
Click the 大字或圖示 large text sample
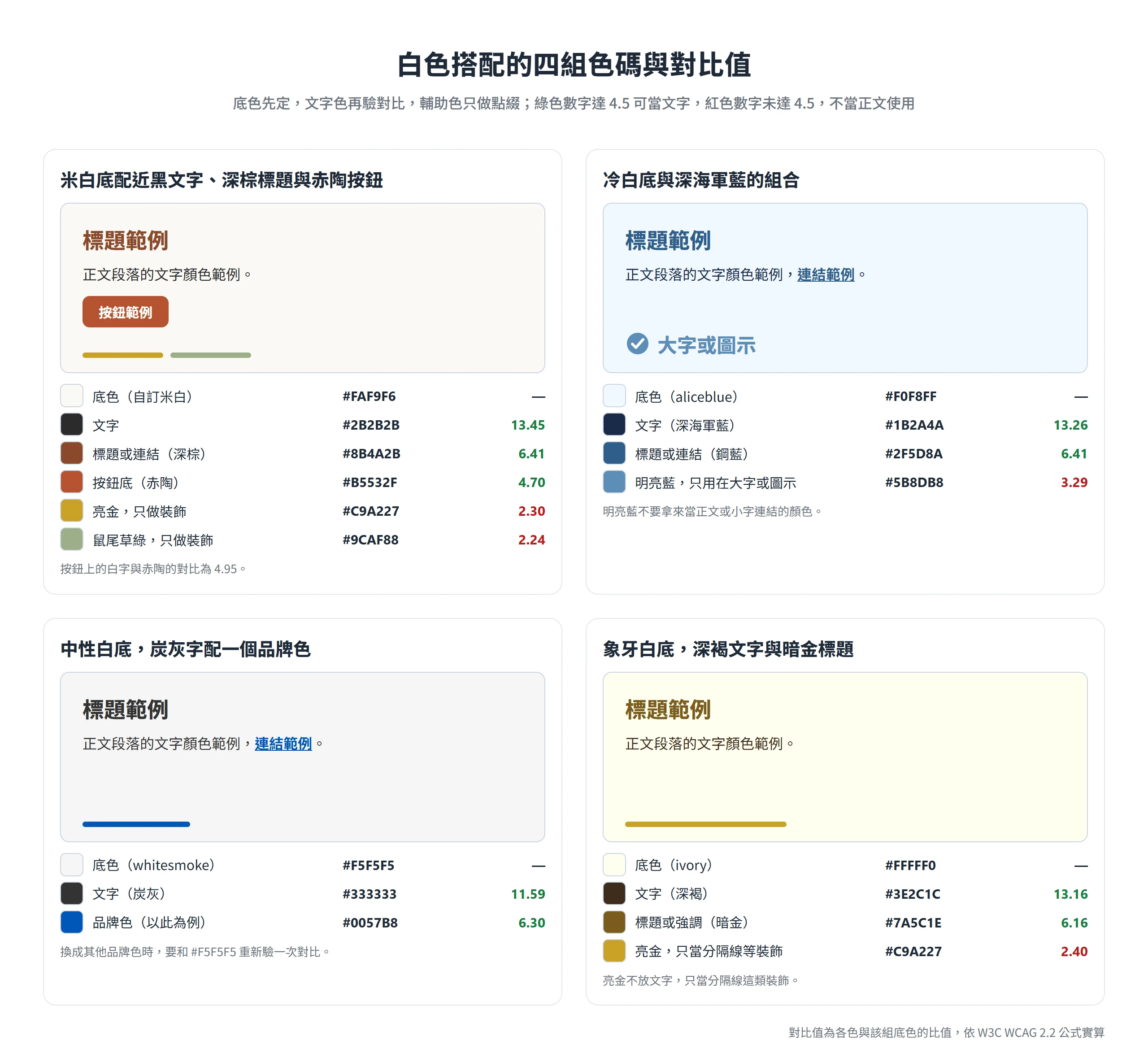point(706,345)
